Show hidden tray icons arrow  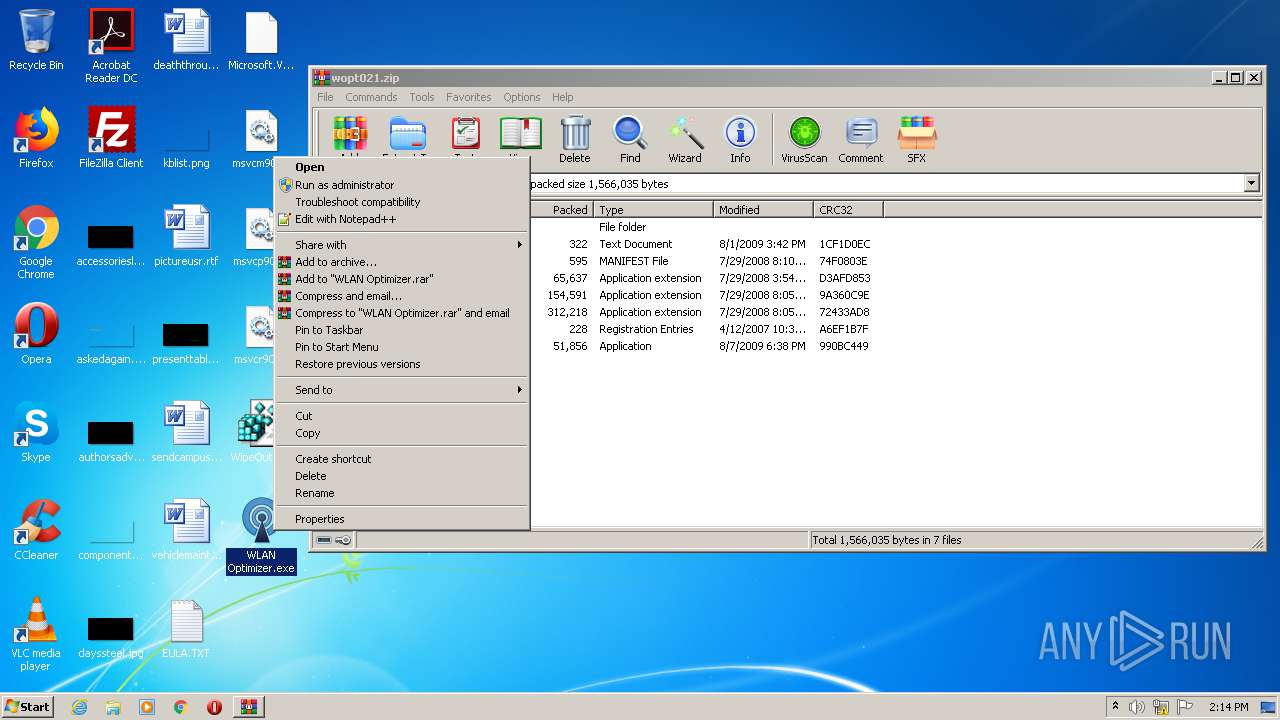click(x=1115, y=707)
